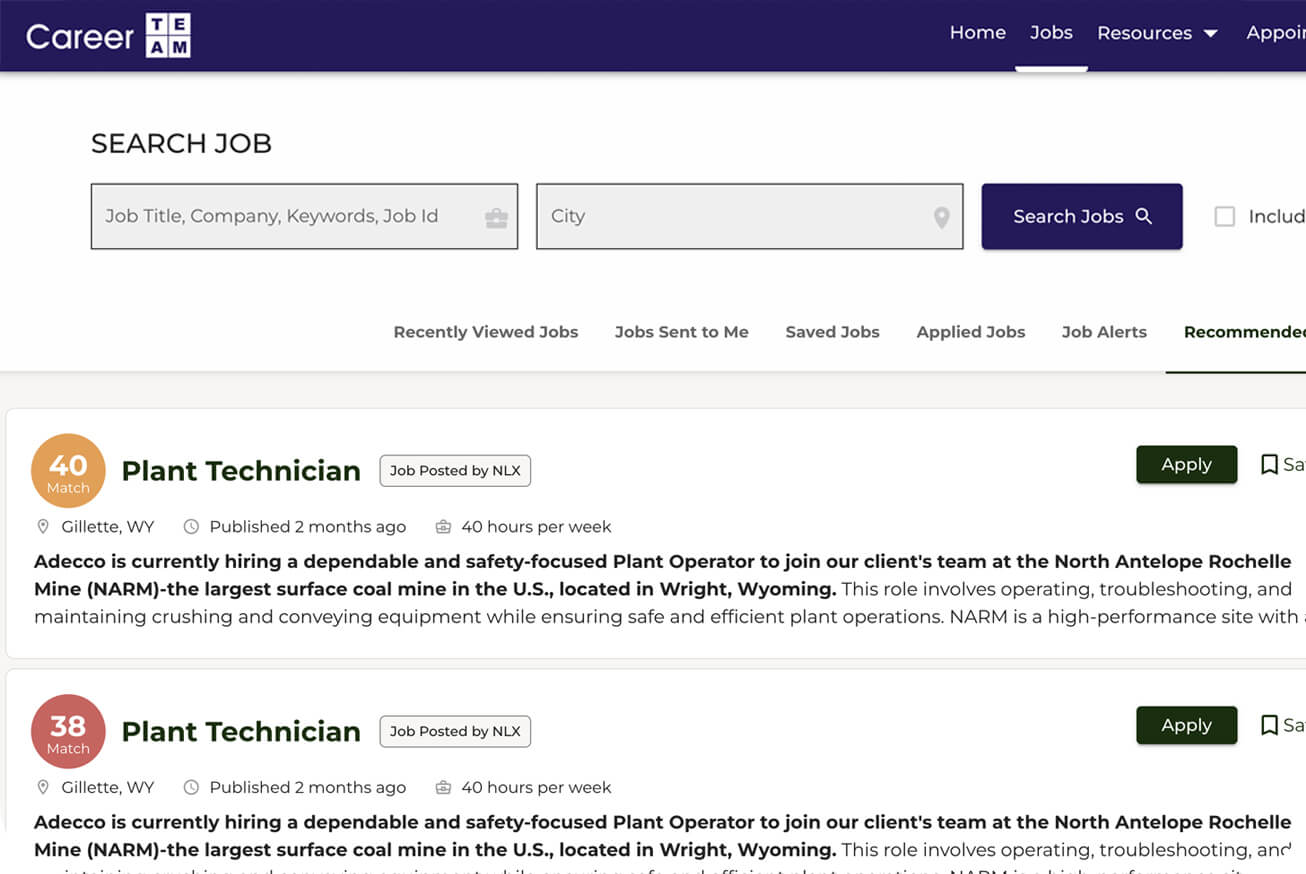Screen dimensions: 1306x874
Task: Focus the Job Title, Company, Keywords input
Action: [285, 216]
